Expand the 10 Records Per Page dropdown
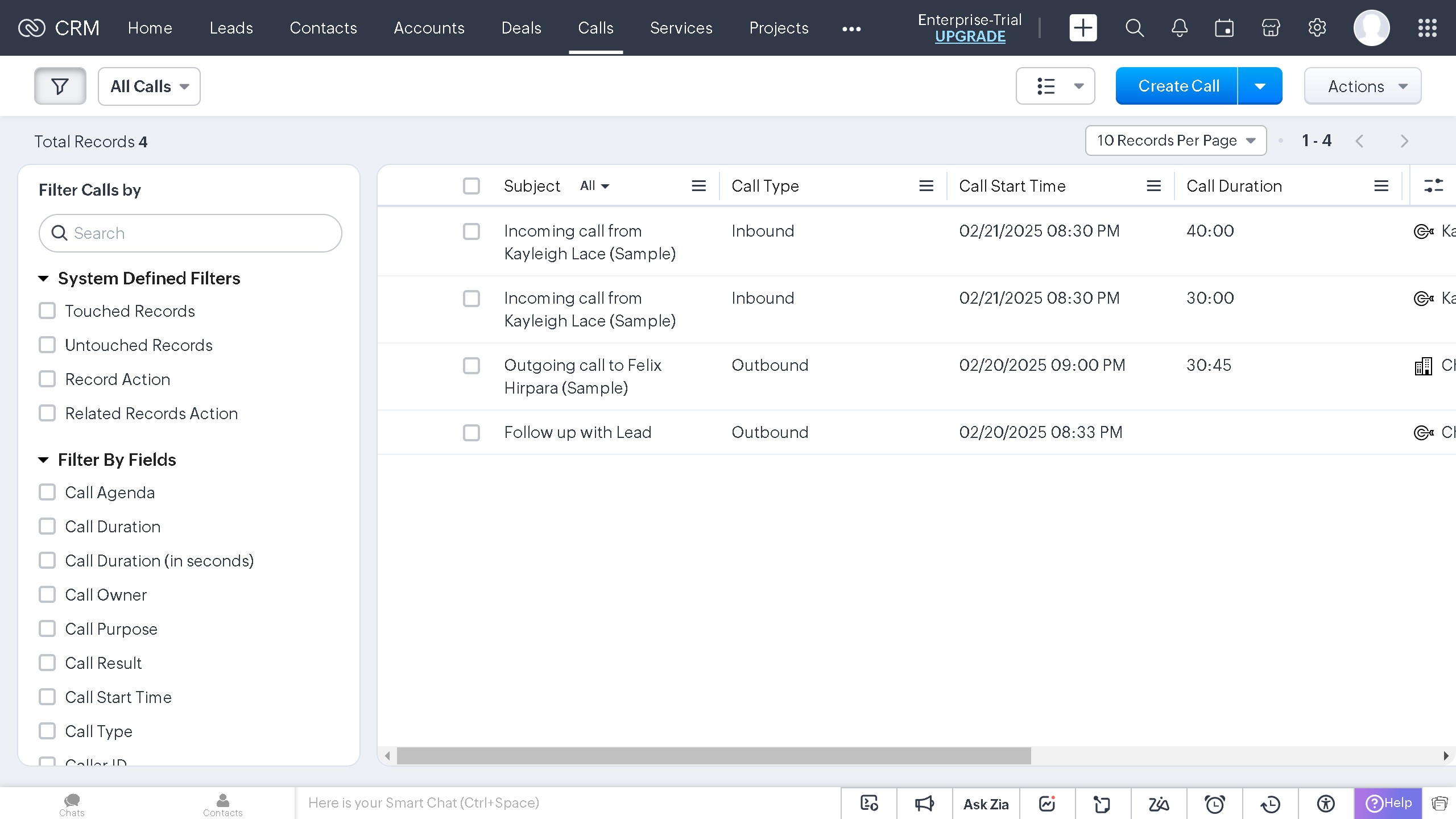 (x=1176, y=140)
